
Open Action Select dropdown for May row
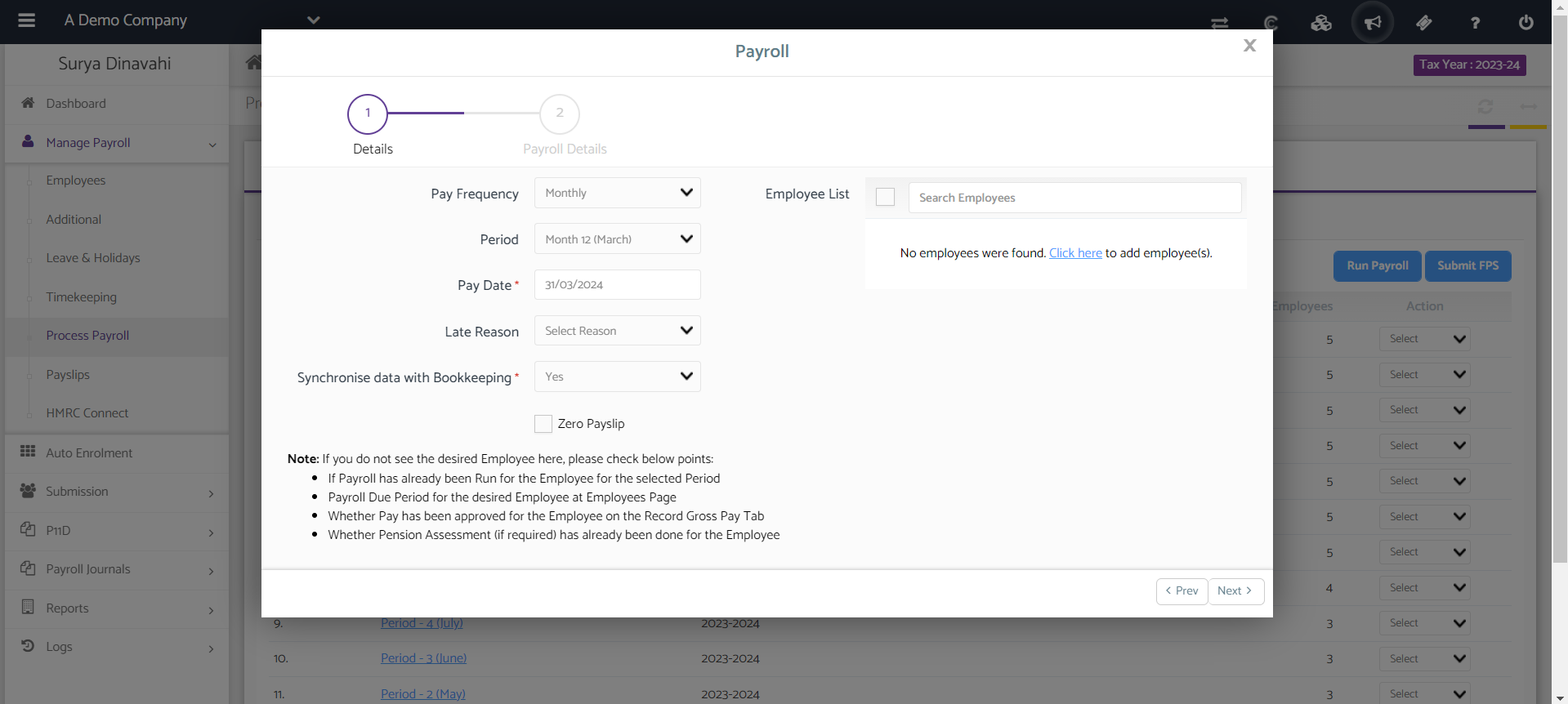(x=1425, y=694)
